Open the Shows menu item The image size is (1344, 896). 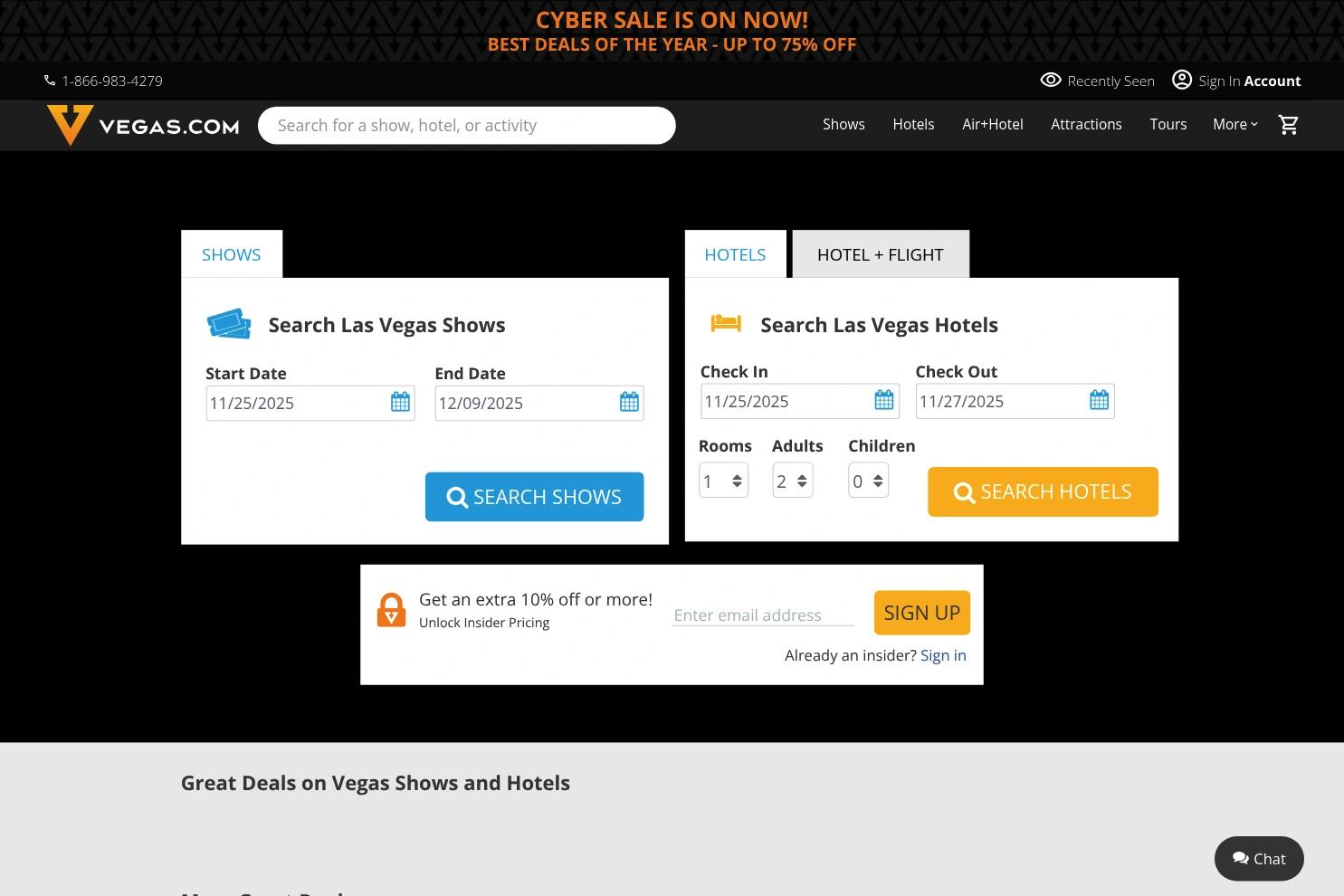pyautogui.click(x=844, y=125)
